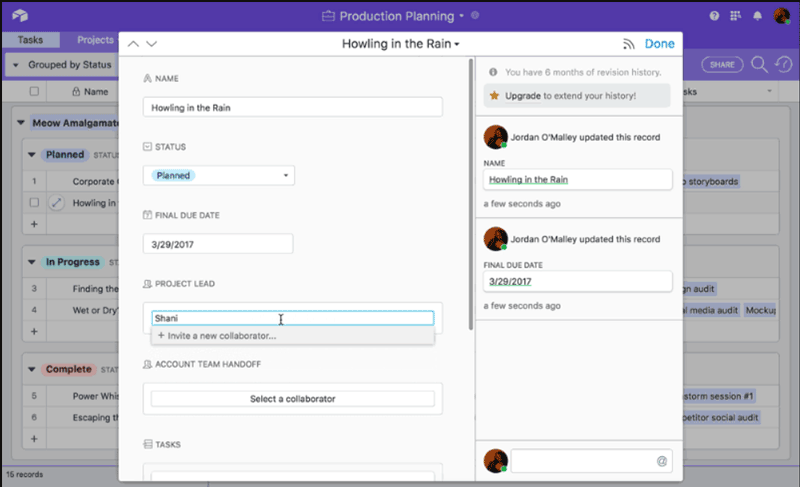Viewport: 800px width, 487px height.
Task: Go to previous record with up chevron
Action: tap(133, 44)
